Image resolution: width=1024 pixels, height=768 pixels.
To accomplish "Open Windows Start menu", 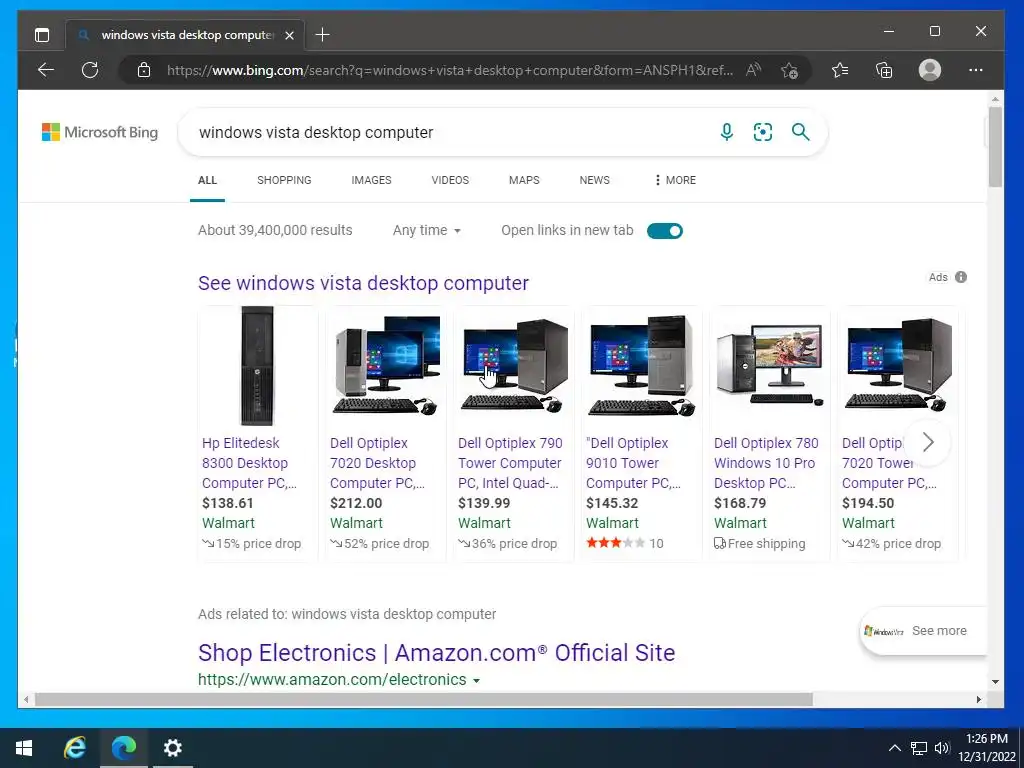I will tap(24, 748).
